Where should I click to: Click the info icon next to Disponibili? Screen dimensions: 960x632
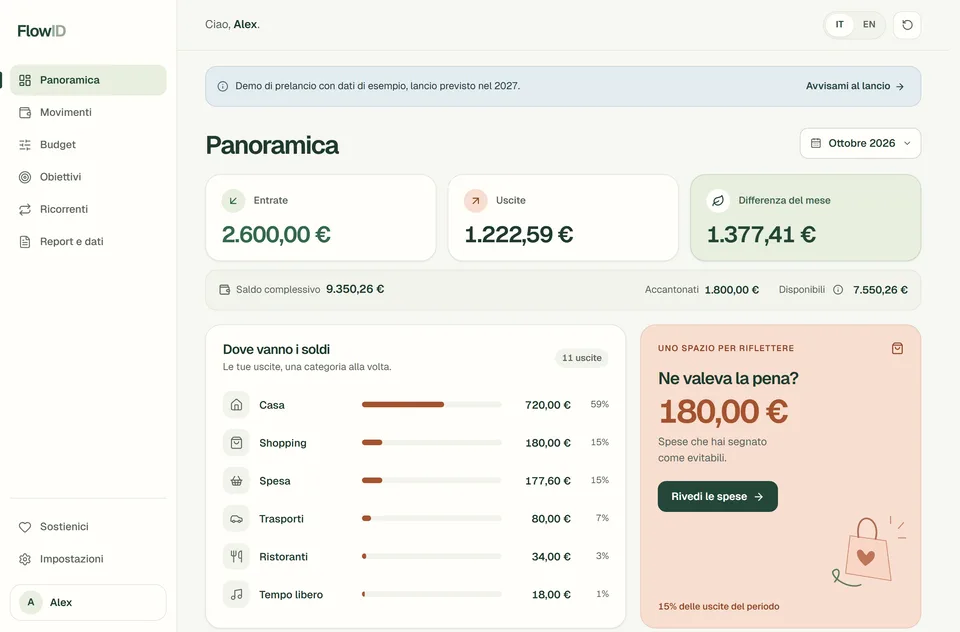click(x=838, y=290)
